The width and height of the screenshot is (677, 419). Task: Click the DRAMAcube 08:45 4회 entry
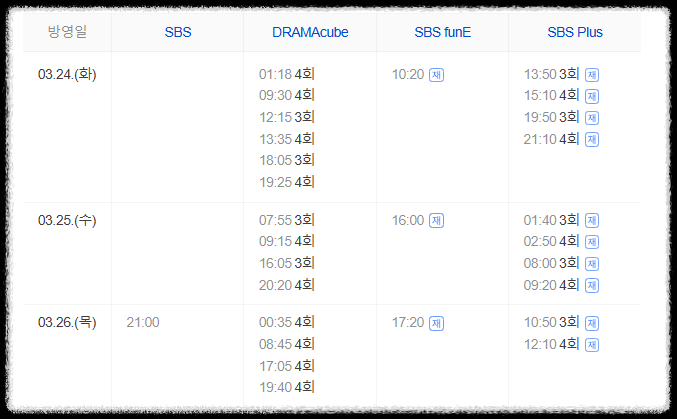(x=287, y=344)
